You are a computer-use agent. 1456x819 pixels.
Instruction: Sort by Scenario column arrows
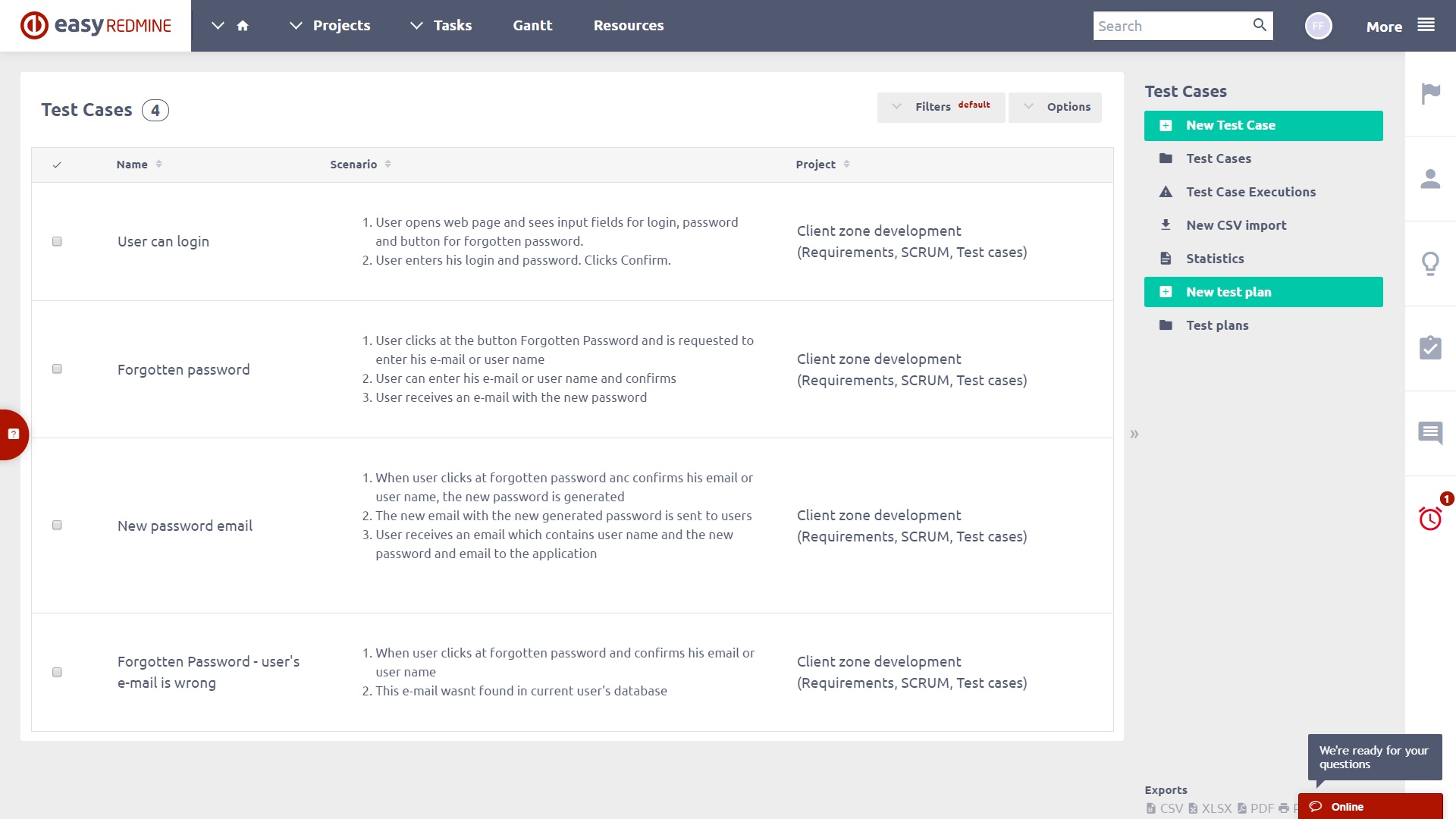click(x=388, y=164)
